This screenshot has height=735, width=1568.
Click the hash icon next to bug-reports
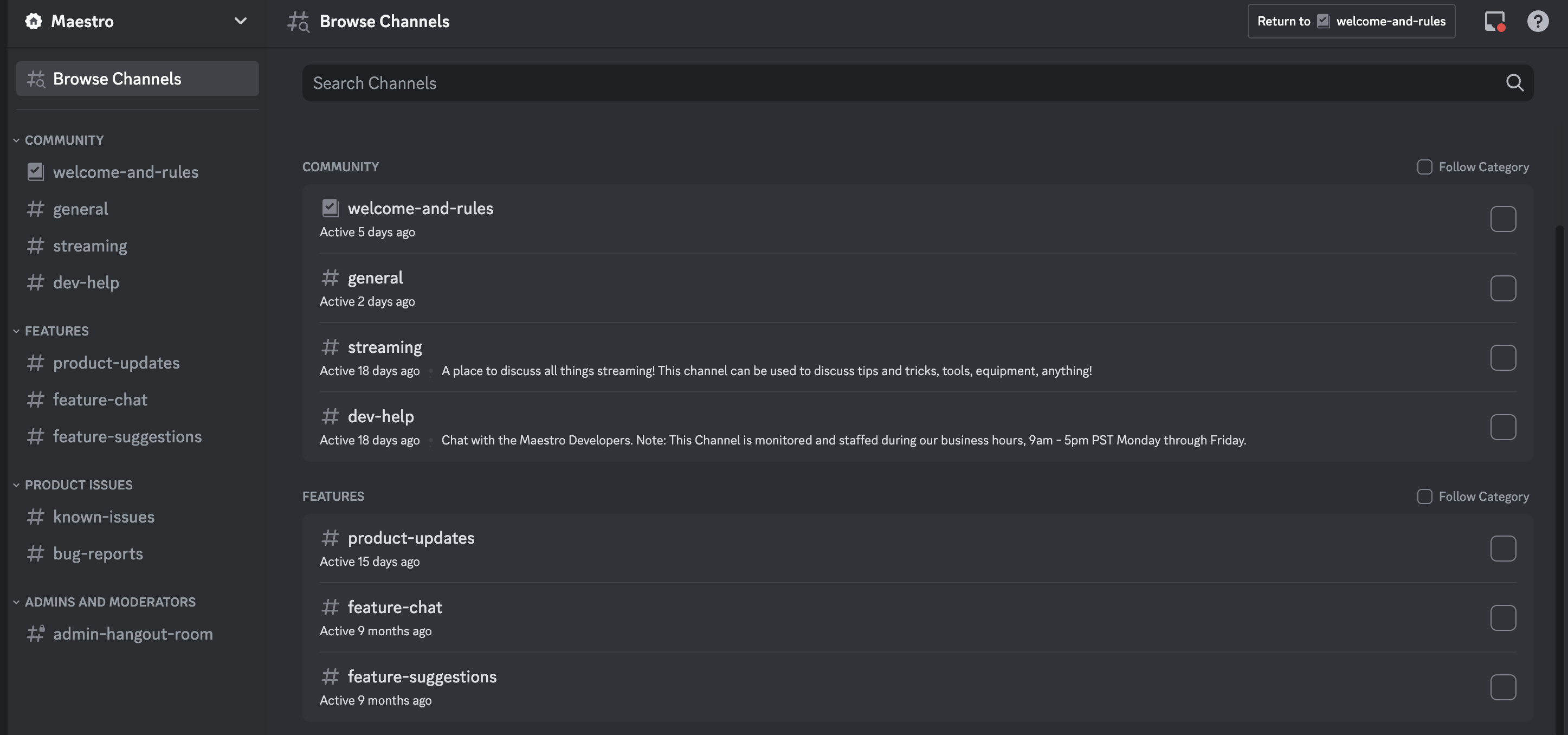pyautogui.click(x=35, y=553)
